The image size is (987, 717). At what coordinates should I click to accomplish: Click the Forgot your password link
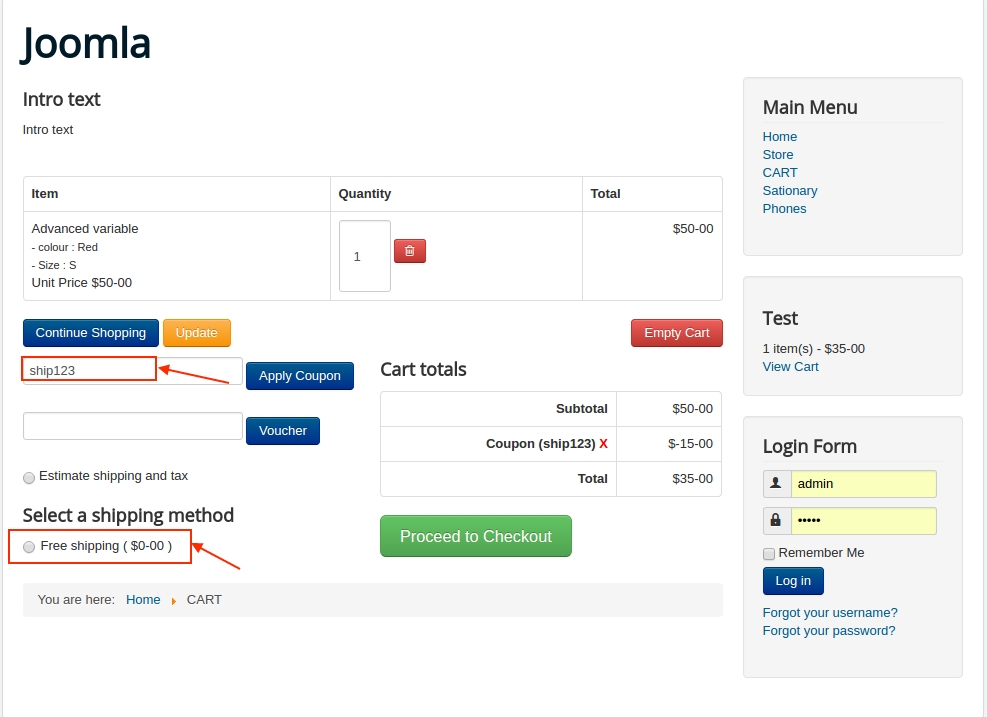(x=829, y=631)
